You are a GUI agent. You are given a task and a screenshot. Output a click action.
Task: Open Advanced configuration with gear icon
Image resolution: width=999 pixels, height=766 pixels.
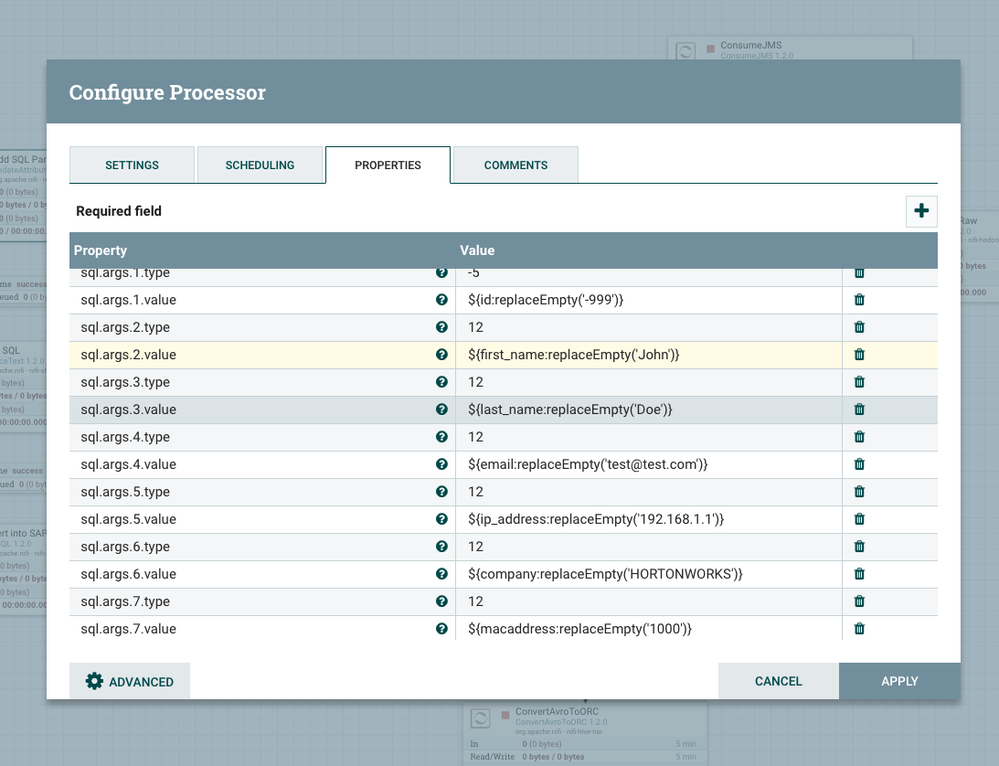point(130,681)
